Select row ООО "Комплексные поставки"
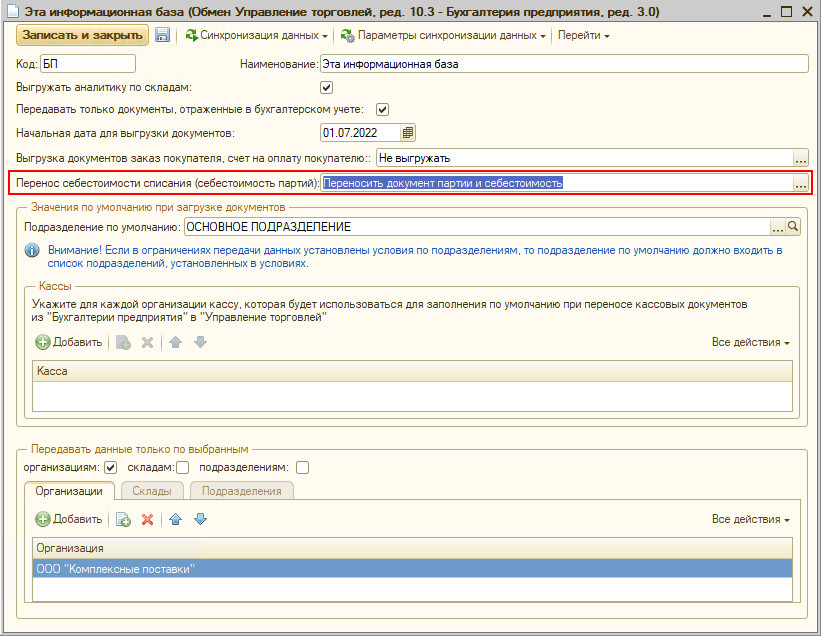This screenshot has height=636, width=821. 412,568
